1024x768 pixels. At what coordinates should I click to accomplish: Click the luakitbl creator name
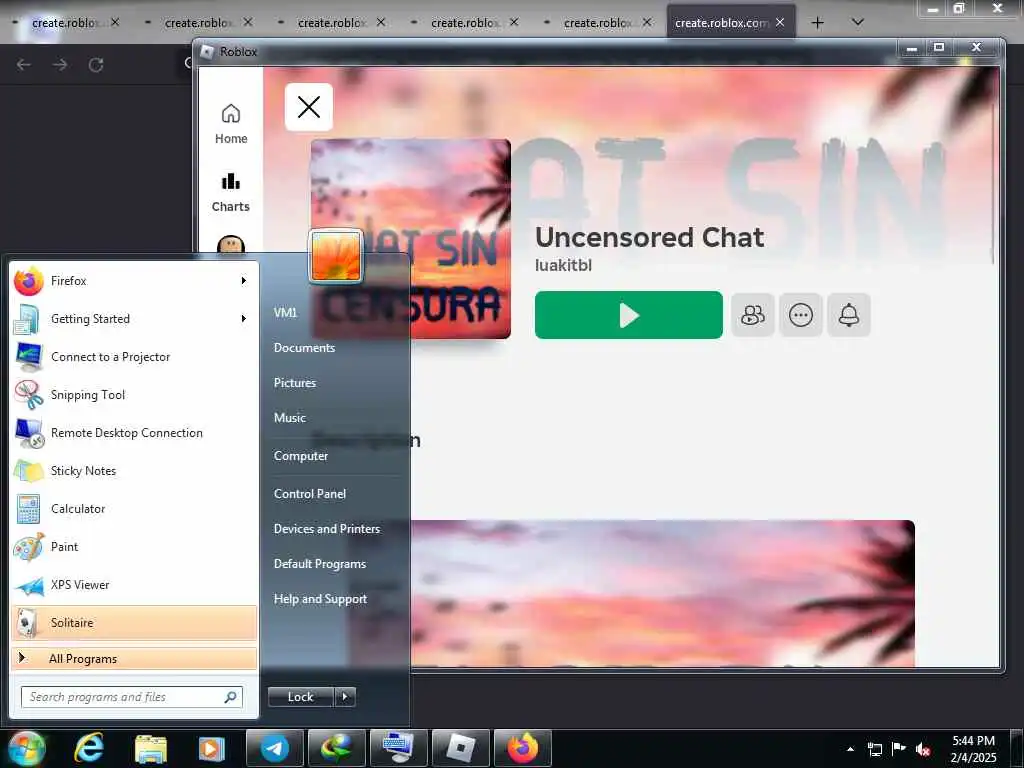[x=563, y=265]
